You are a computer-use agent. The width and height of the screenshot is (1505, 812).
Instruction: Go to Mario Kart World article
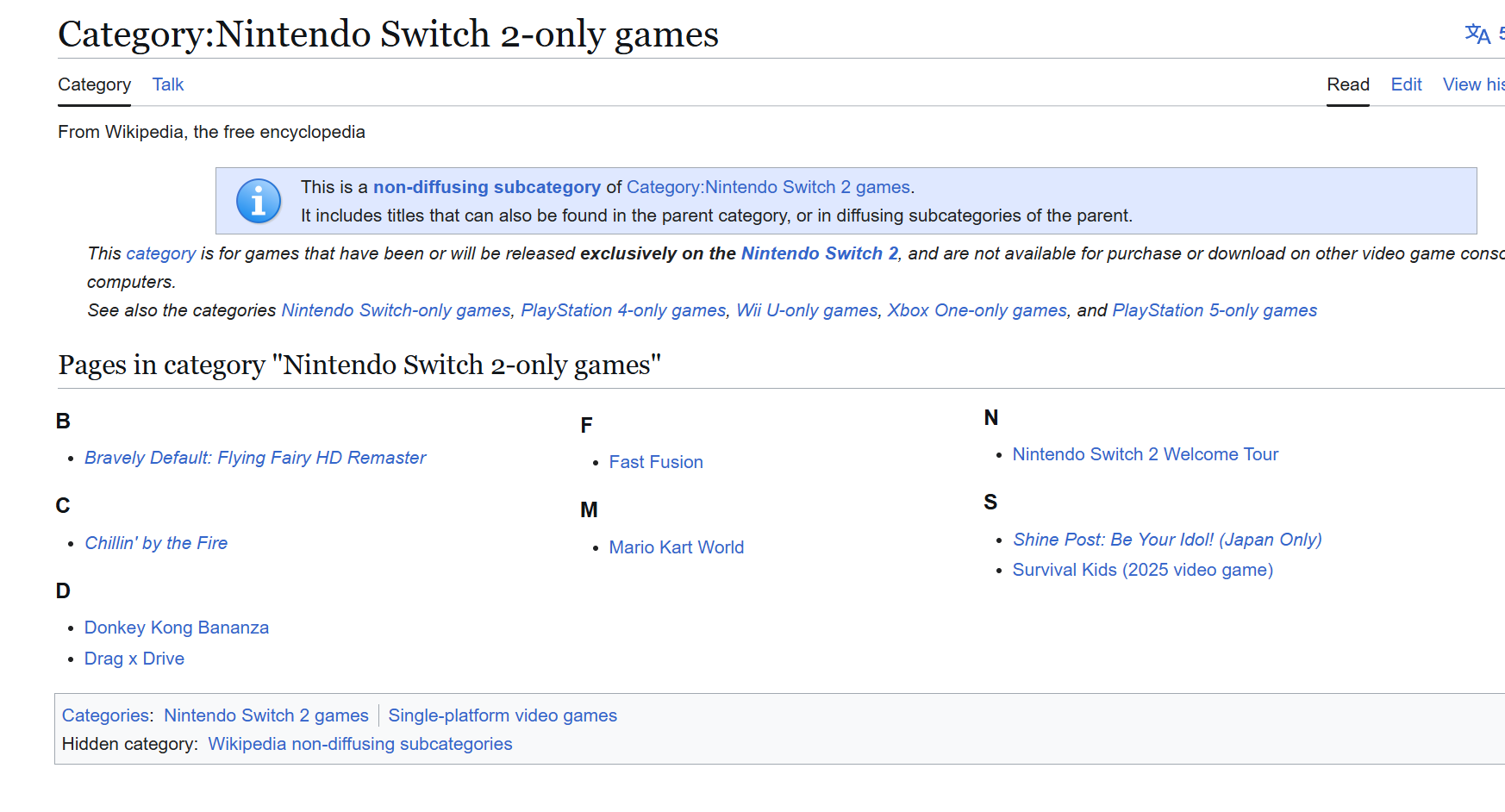click(x=677, y=547)
